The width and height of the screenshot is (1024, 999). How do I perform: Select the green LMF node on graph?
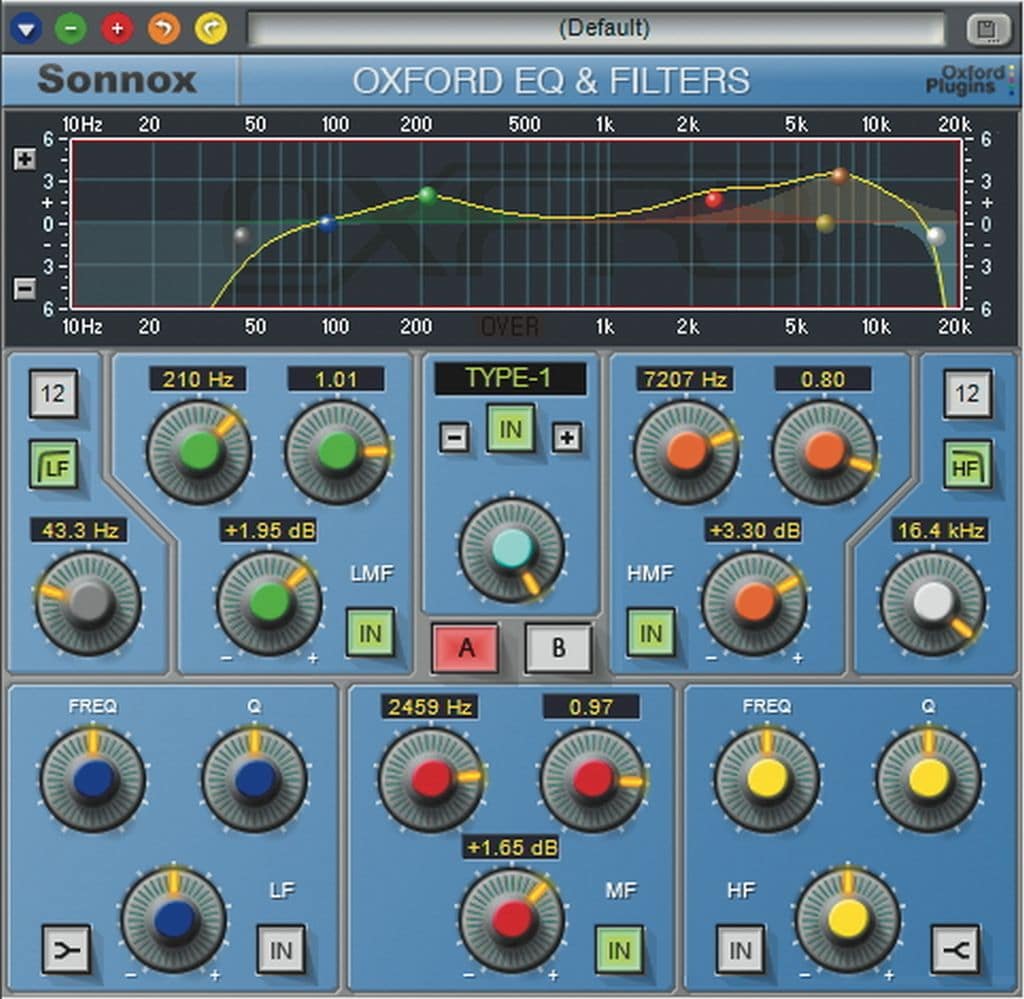click(x=428, y=195)
